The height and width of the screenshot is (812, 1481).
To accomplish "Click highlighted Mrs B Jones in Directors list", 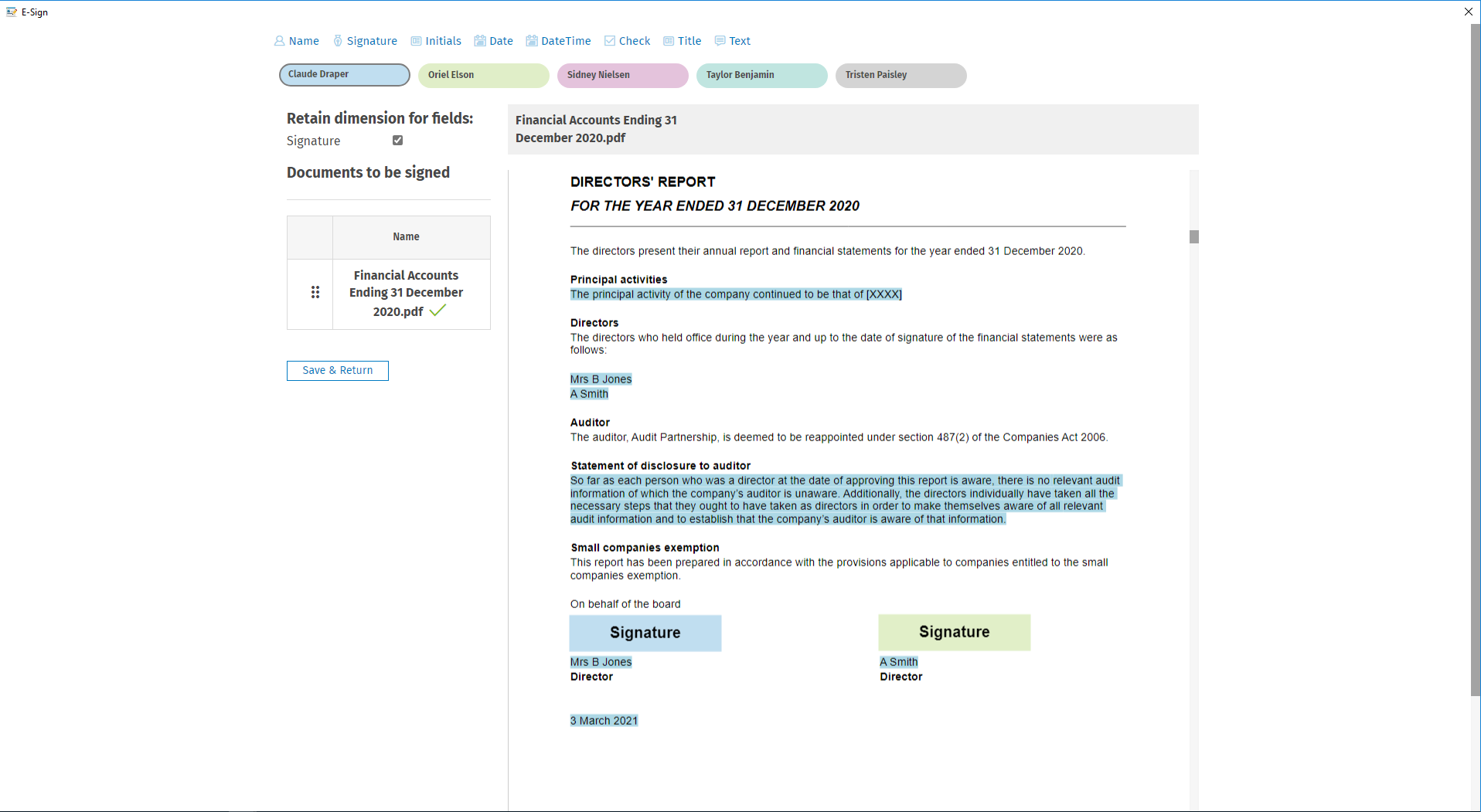I will [x=601, y=379].
